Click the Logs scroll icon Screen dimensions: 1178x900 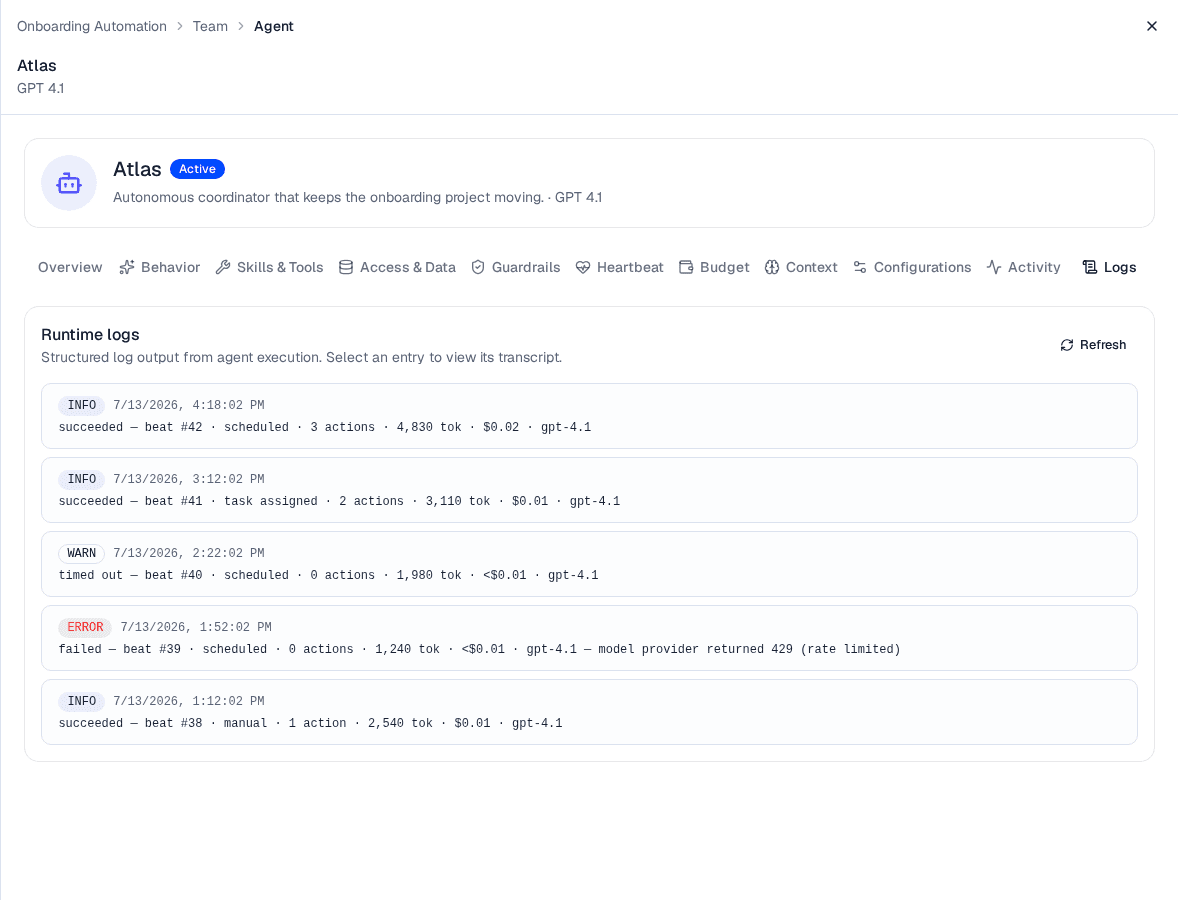point(1089,267)
